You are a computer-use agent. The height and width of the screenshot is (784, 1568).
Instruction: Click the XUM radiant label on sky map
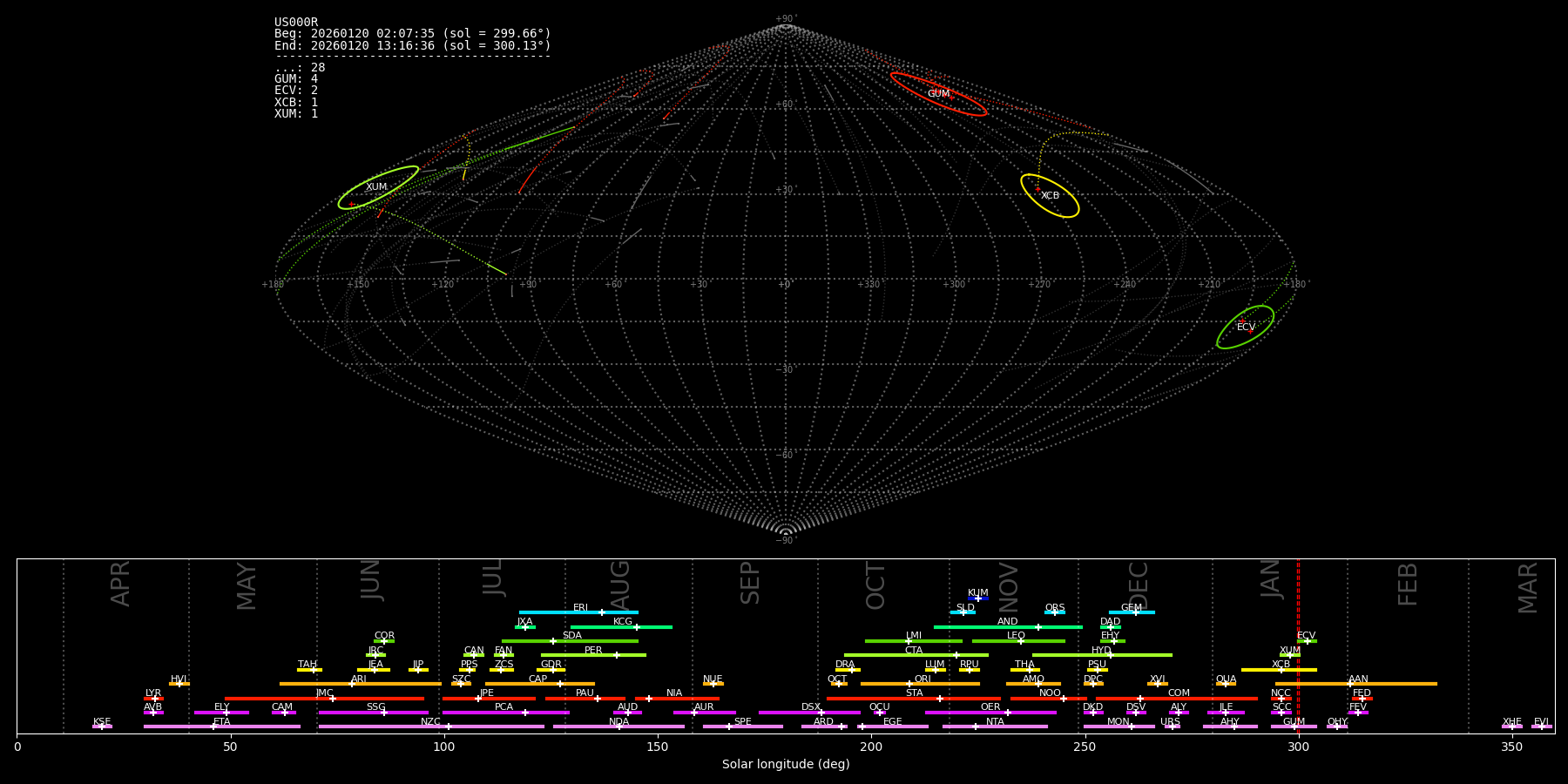[376, 187]
